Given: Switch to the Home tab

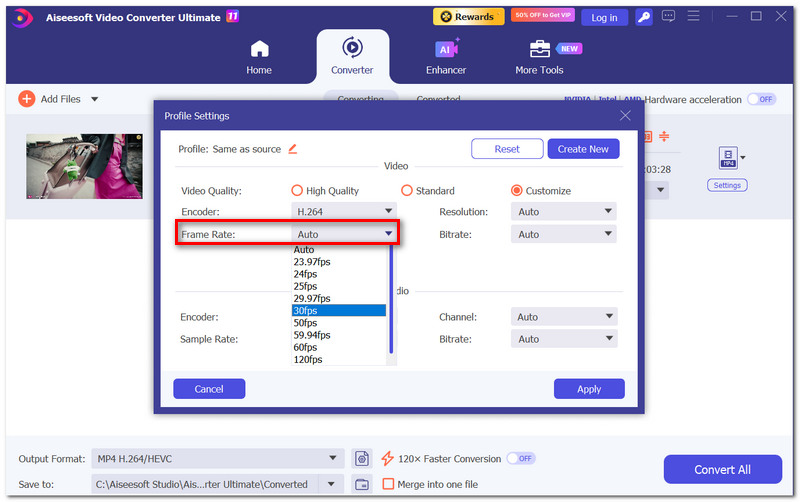Looking at the screenshot, I should pos(259,57).
